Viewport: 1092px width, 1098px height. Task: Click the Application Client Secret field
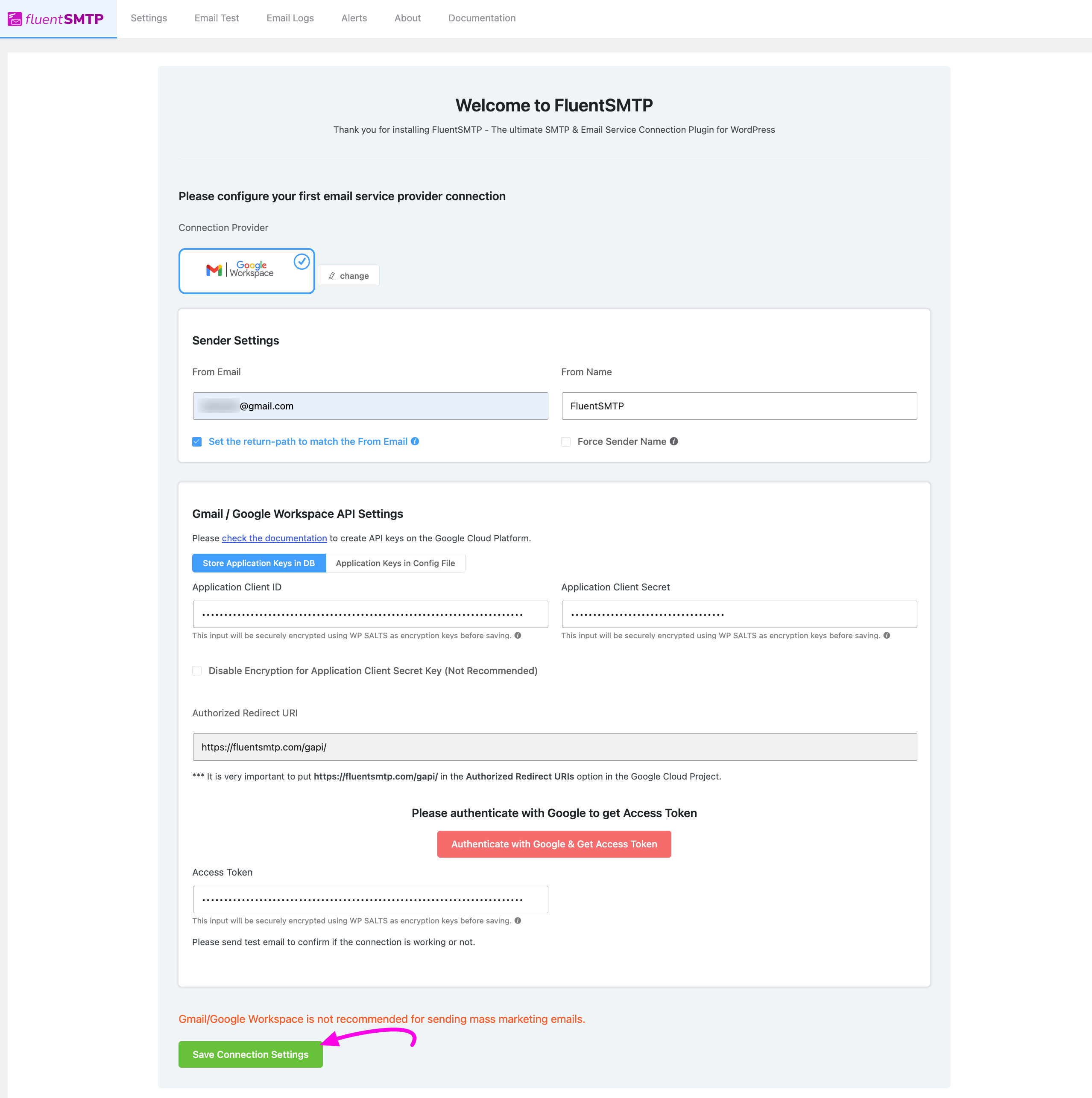pos(739,614)
